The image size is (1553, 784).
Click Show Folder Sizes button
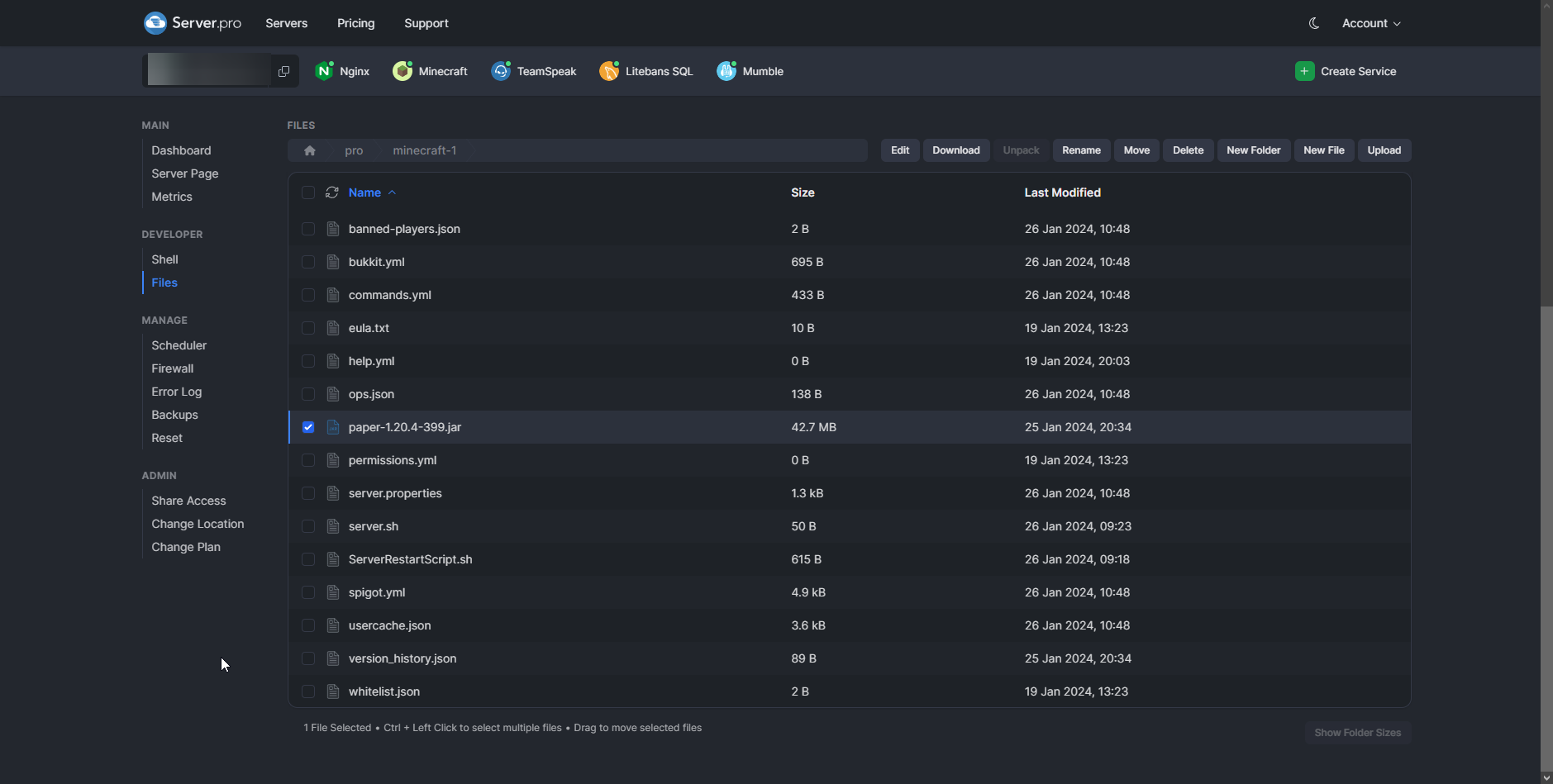1357,733
